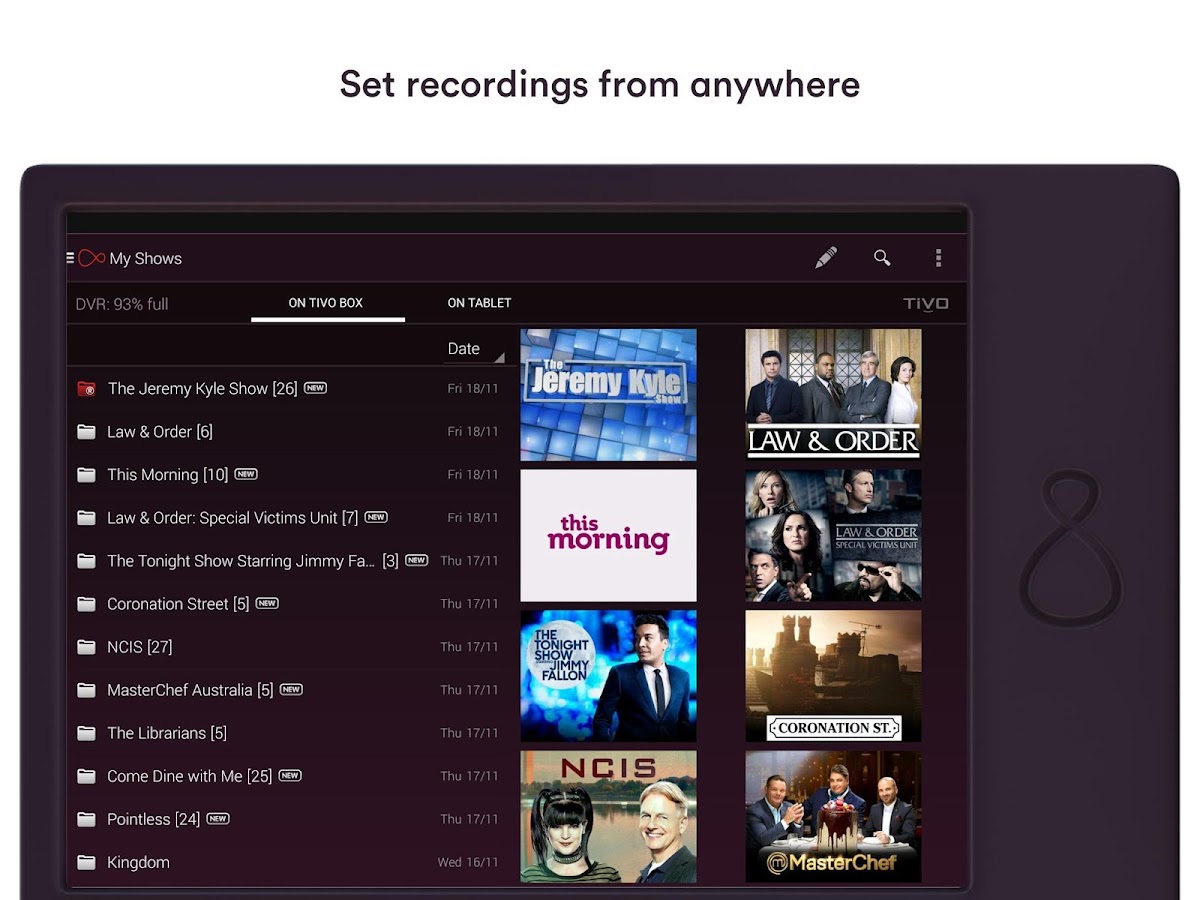This screenshot has height=900, width=1200.
Task: Click the Librarians folder icon
Action: [x=87, y=733]
